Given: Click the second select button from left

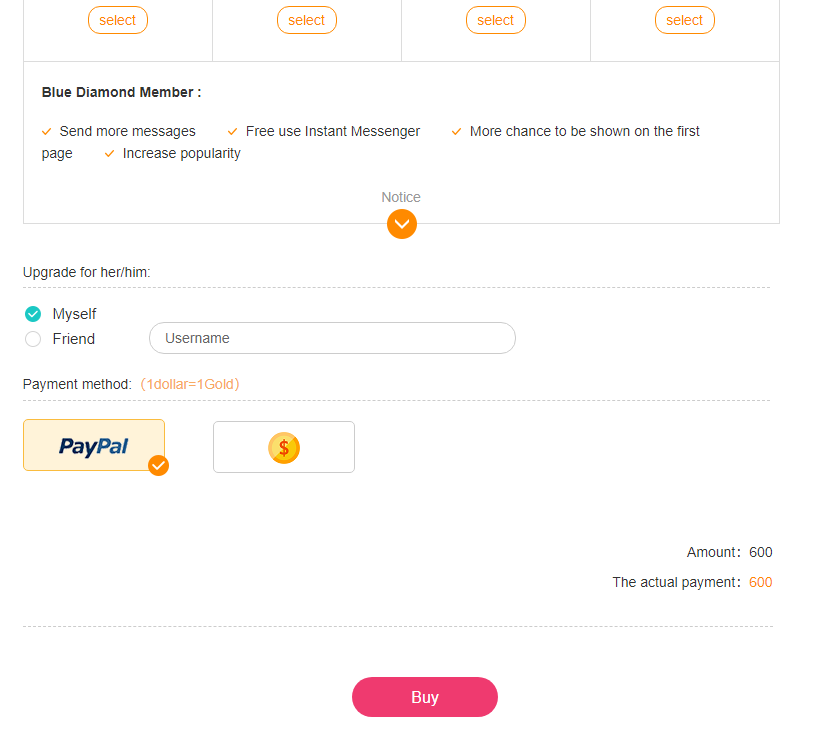Looking at the screenshot, I should pyautogui.click(x=307, y=20).
